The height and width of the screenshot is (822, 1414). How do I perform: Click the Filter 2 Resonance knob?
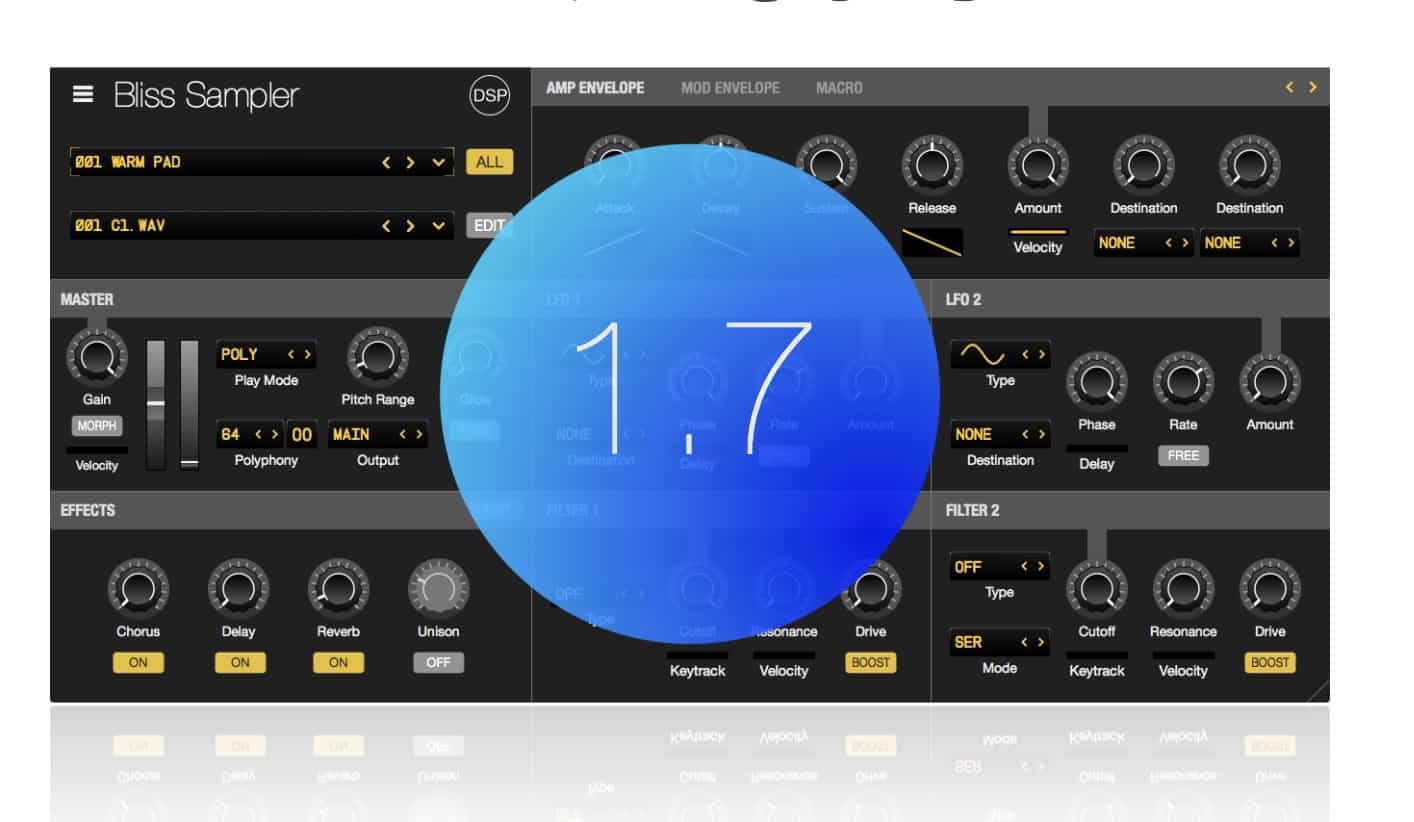(x=1183, y=589)
